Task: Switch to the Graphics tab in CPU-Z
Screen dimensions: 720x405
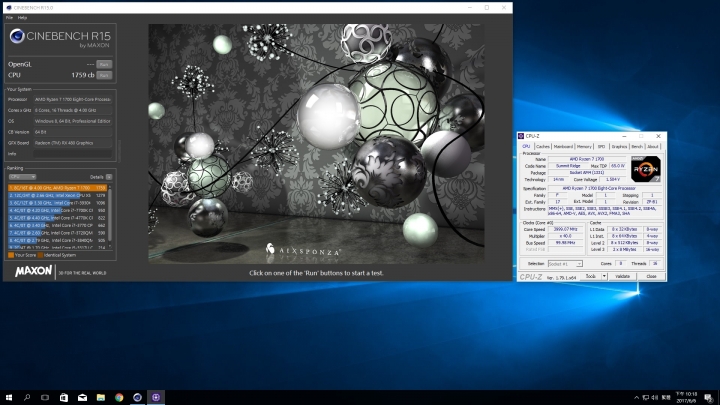Action: 619,146
